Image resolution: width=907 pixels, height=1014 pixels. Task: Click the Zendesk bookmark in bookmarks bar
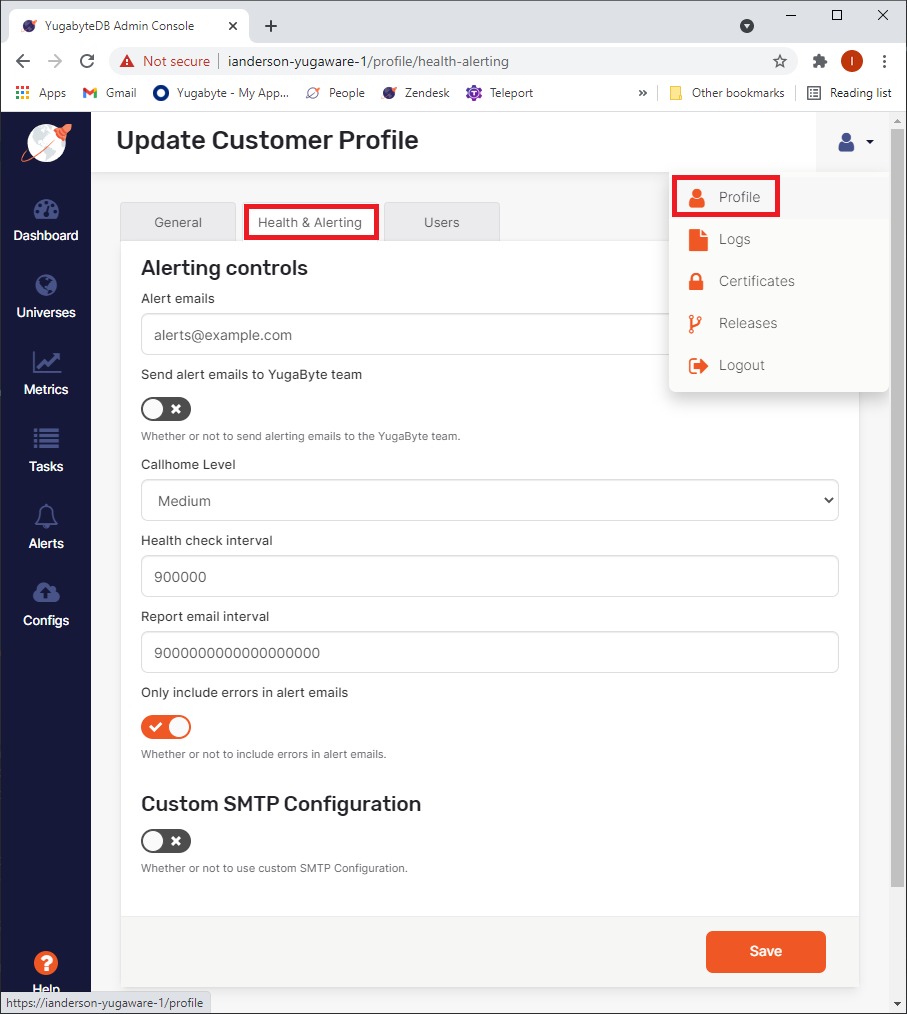416,93
